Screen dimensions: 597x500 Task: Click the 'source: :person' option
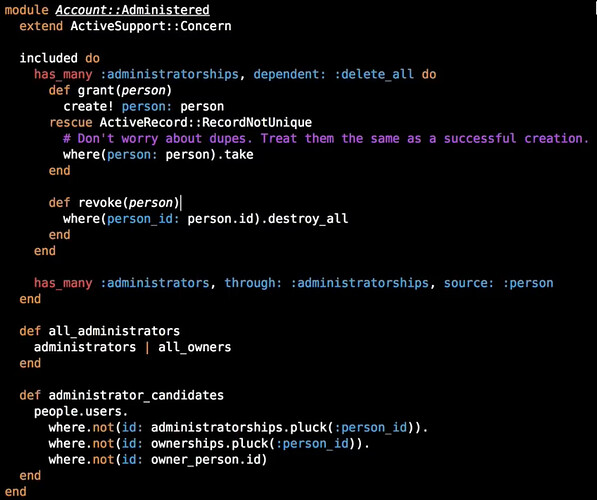pos(498,283)
